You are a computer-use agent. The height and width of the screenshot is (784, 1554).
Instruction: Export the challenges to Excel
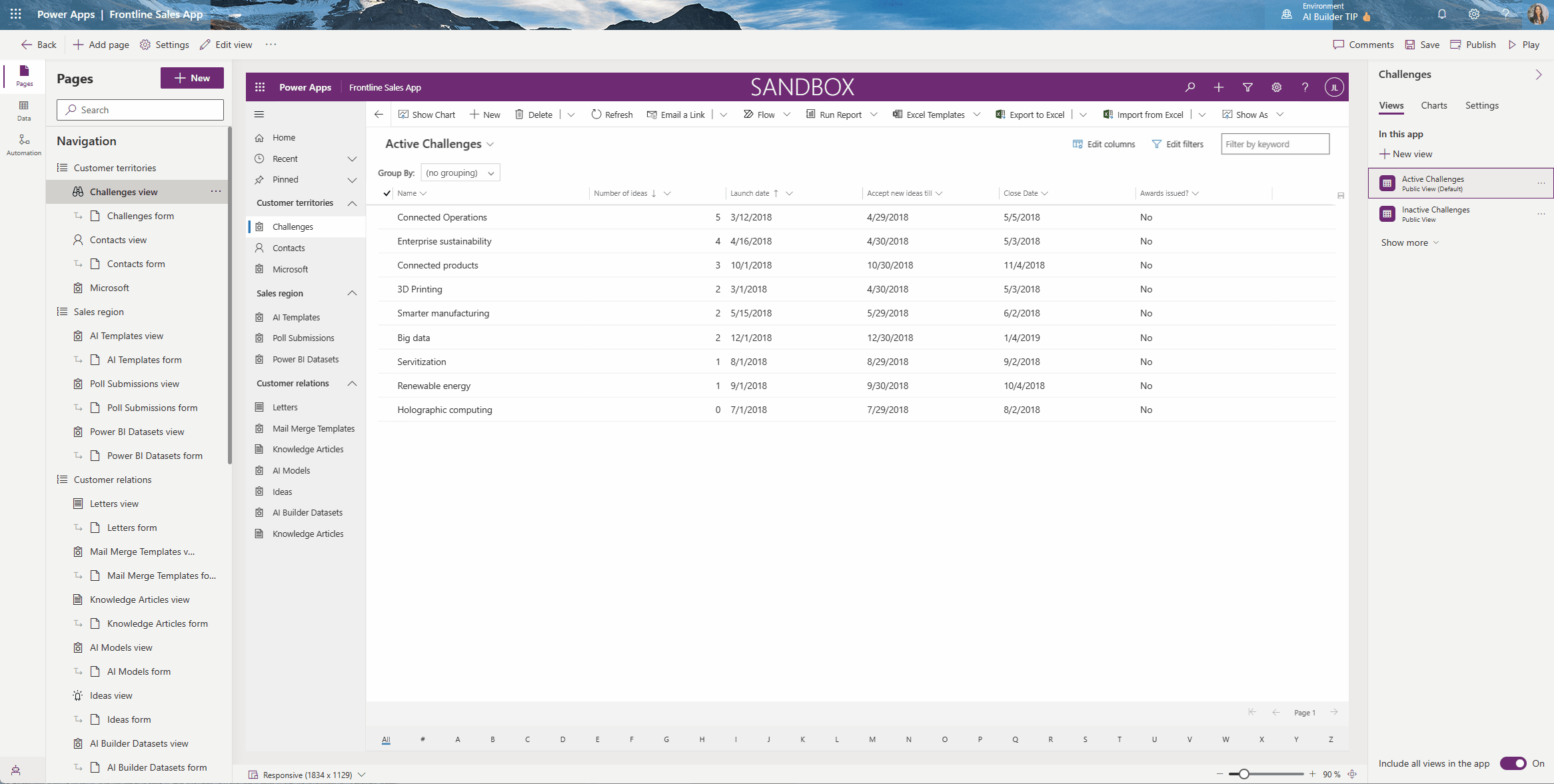[x=1030, y=114]
